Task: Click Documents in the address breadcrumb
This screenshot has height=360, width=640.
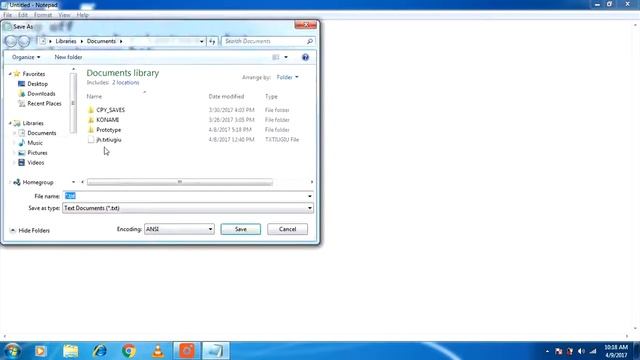Action: coord(101,41)
